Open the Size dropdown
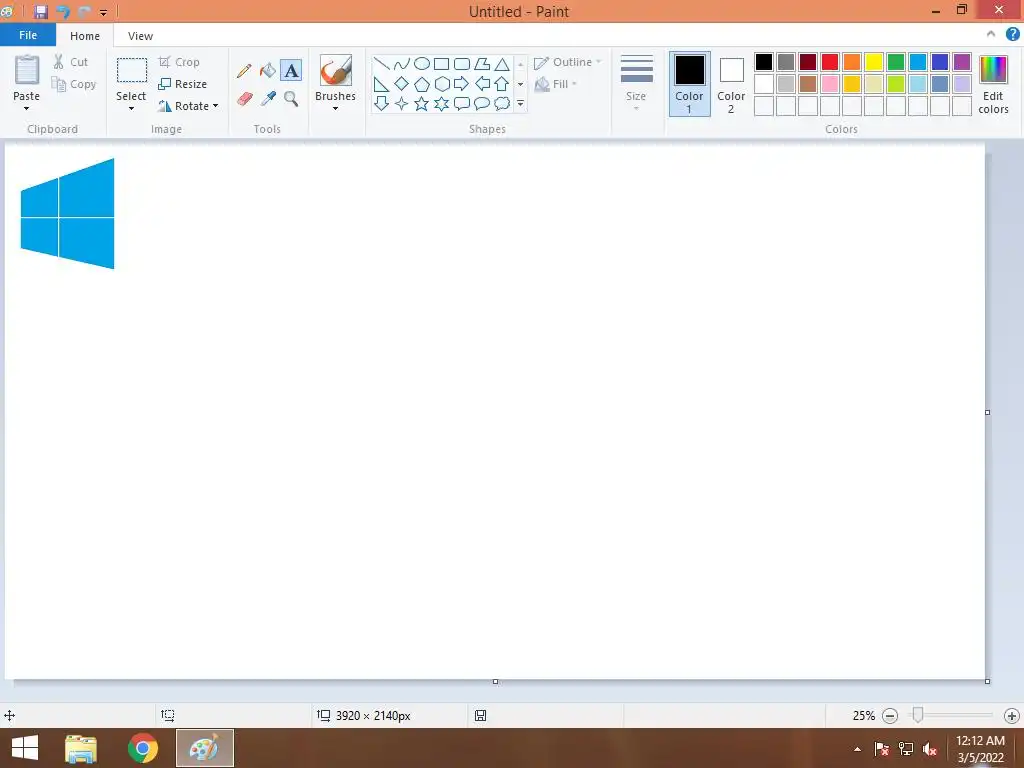1024x768 pixels. click(x=636, y=83)
